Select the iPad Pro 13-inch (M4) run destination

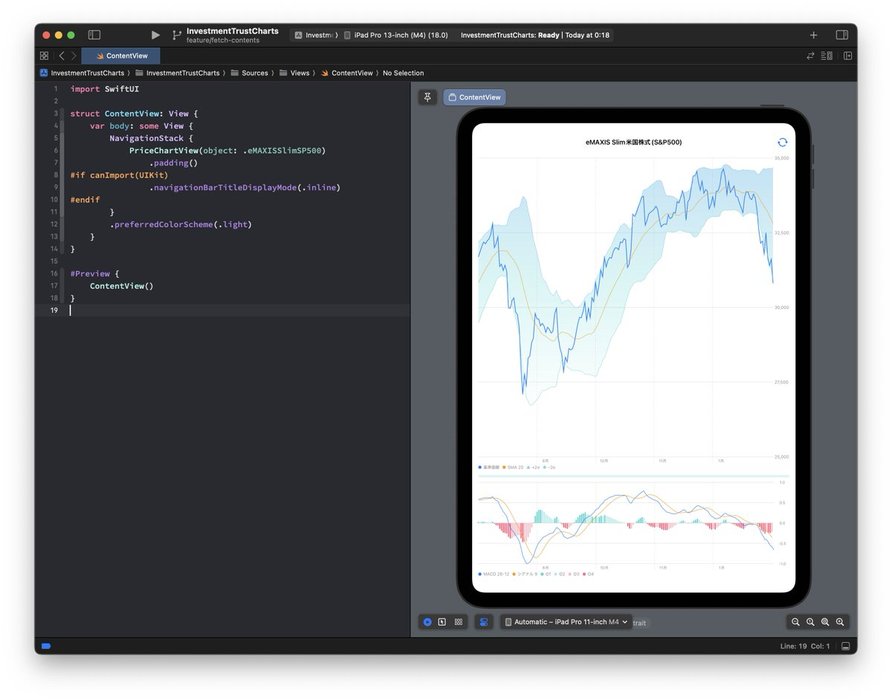397,35
